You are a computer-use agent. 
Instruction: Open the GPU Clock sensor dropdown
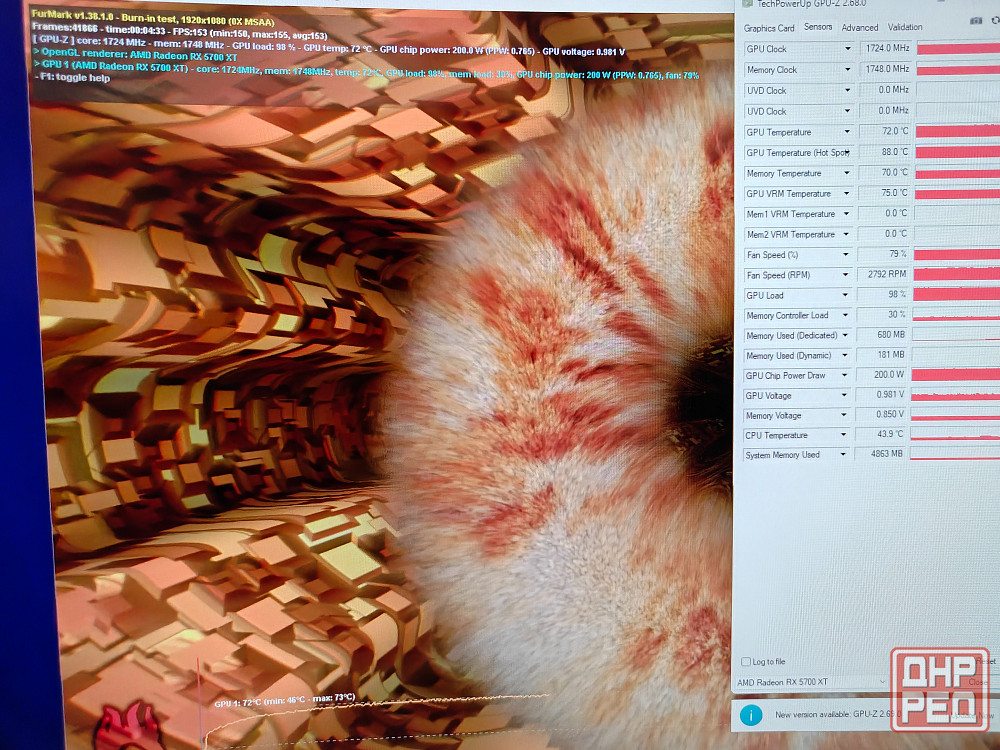point(848,49)
